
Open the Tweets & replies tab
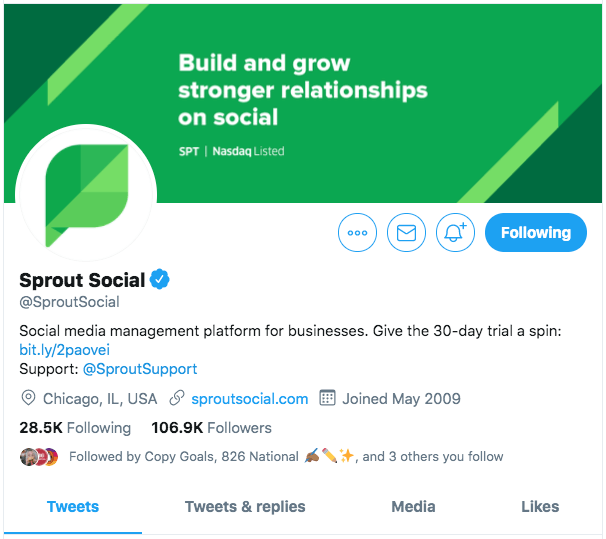click(x=245, y=507)
